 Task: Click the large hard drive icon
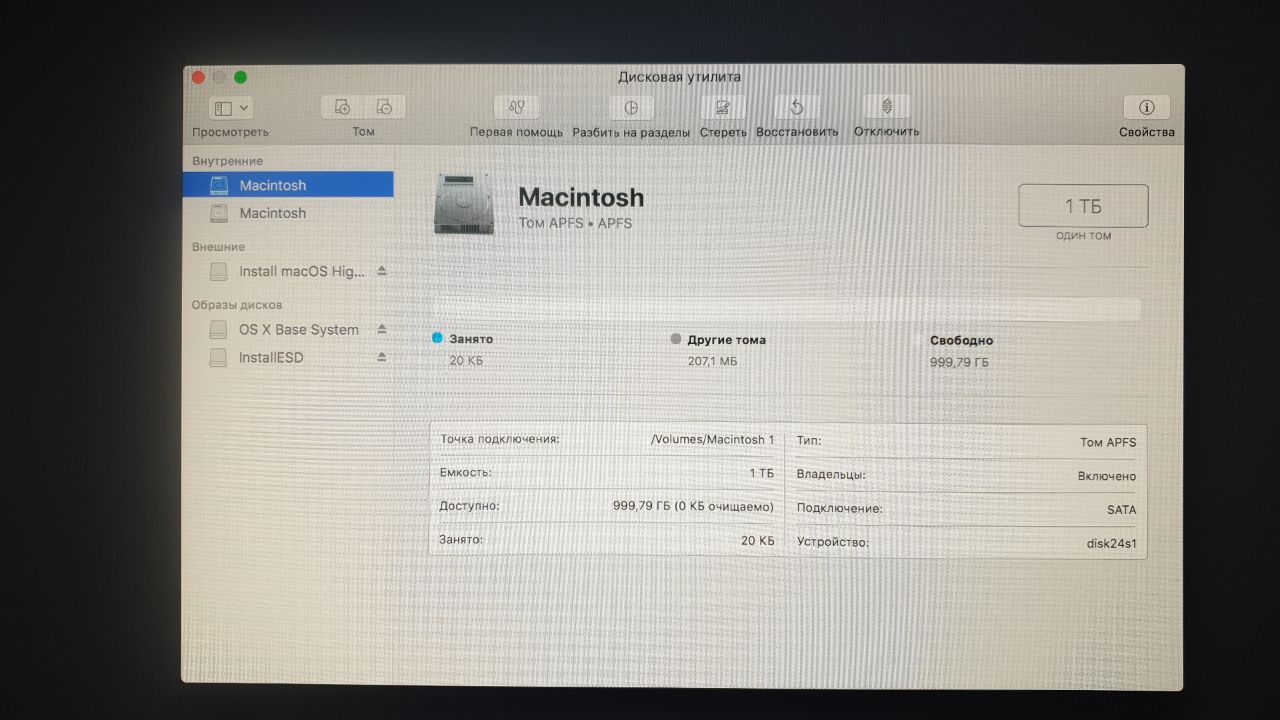point(465,204)
